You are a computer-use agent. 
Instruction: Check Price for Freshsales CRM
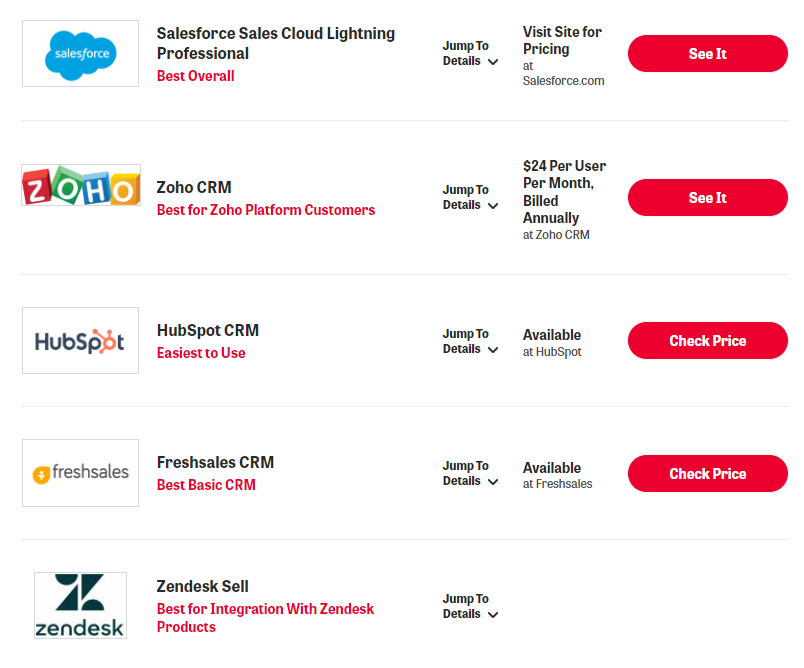(x=707, y=474)
